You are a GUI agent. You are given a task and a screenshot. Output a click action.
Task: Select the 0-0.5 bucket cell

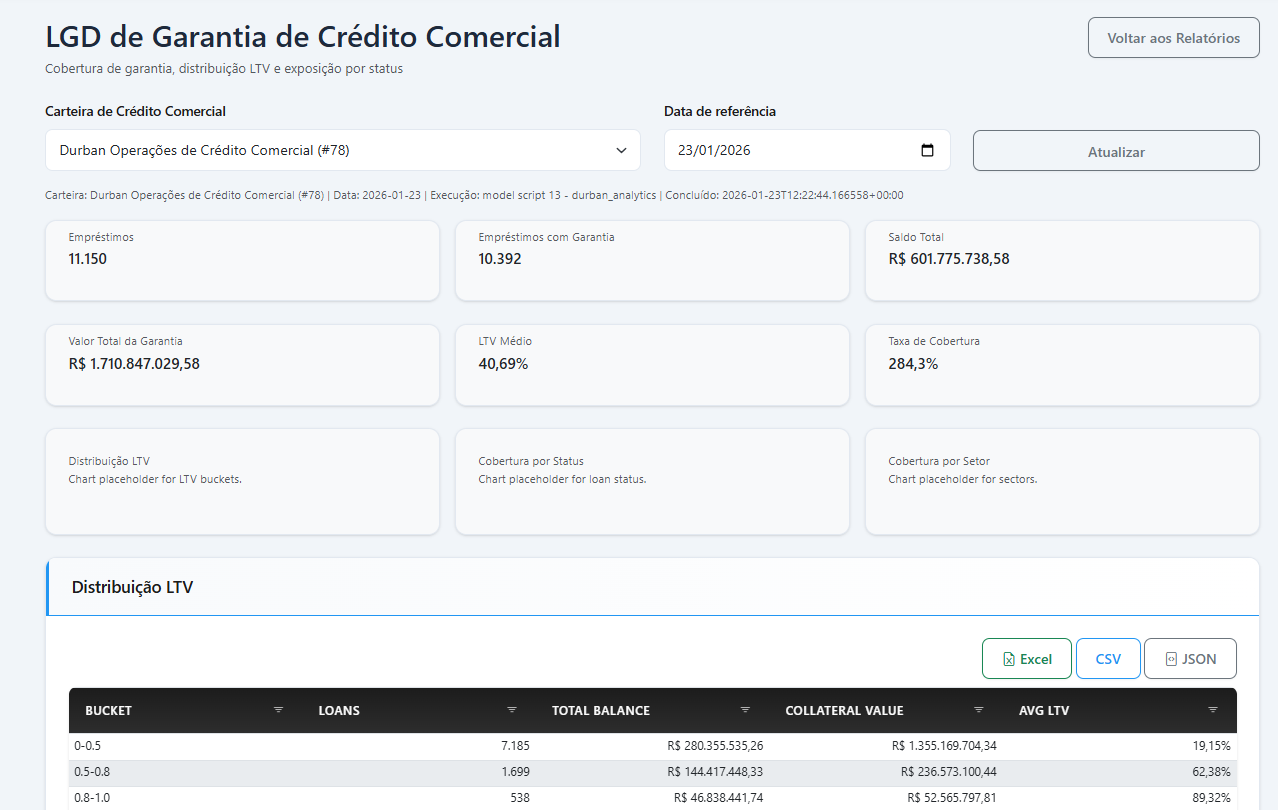[89, 746]
